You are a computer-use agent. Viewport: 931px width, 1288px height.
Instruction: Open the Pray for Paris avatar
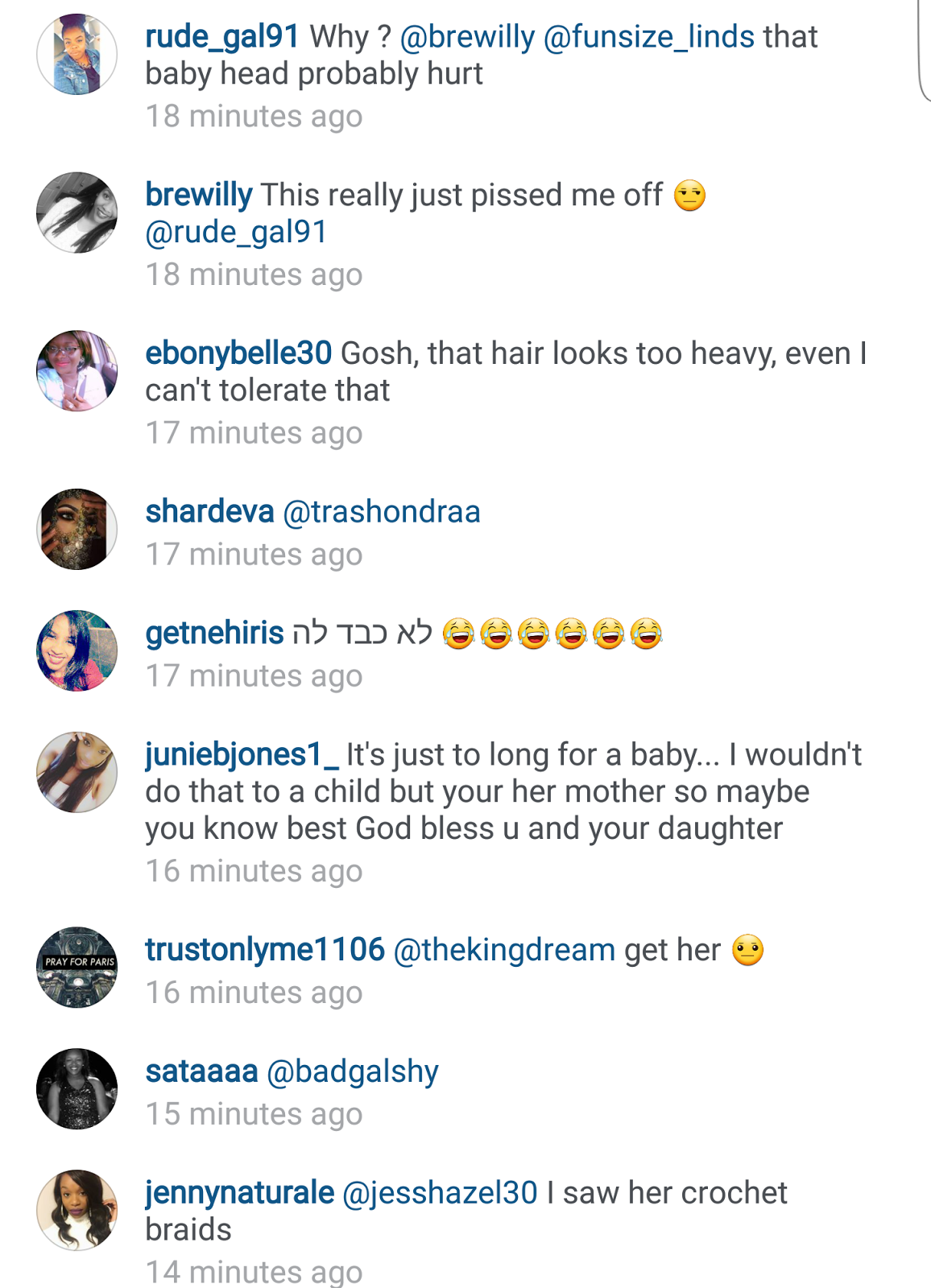[x=77, y=968]
